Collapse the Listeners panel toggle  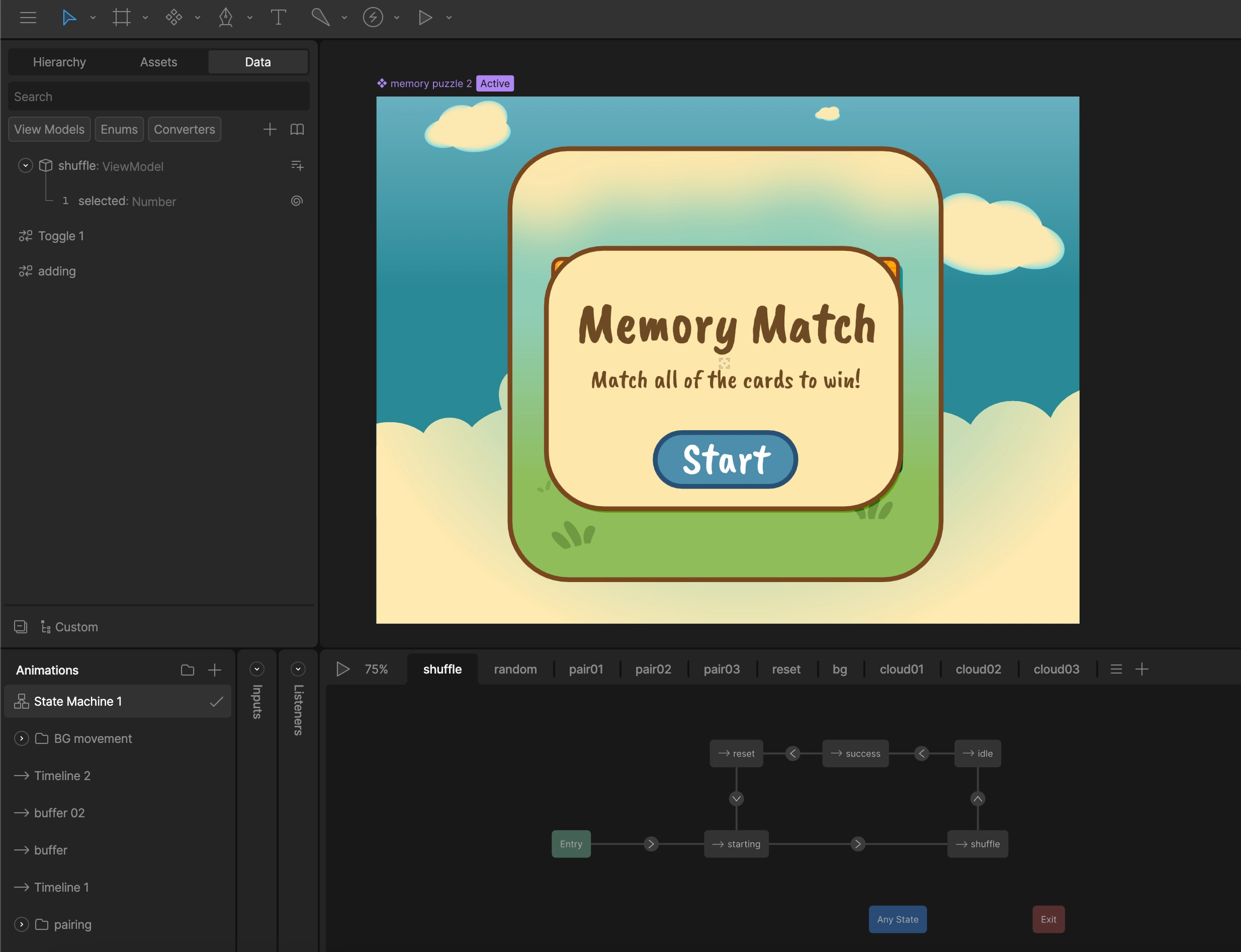[x=298, y=669]
